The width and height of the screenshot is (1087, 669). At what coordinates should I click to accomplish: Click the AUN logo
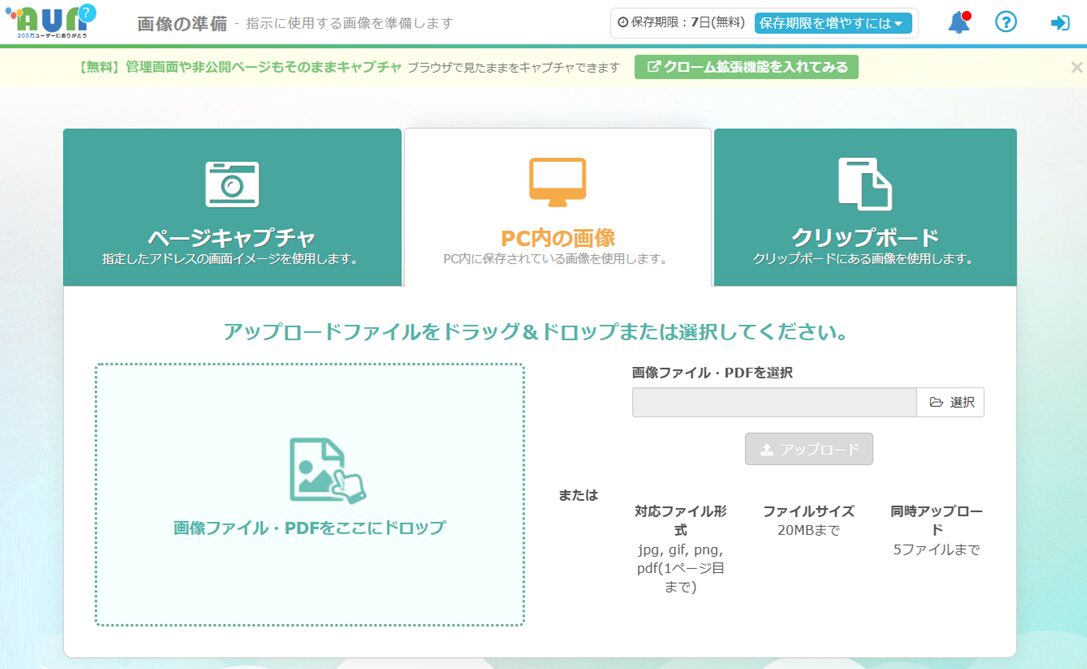pos(57,21)
